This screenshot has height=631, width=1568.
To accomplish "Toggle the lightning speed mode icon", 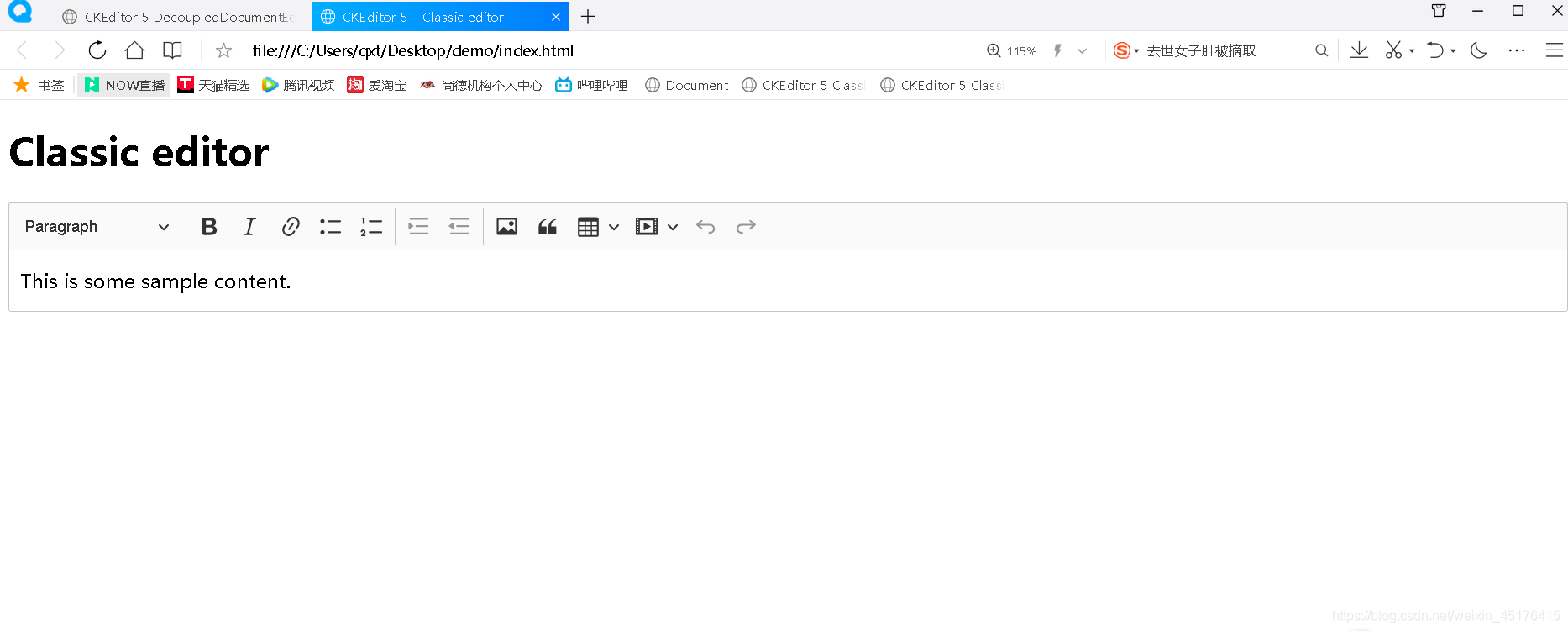I will 1057,50.
